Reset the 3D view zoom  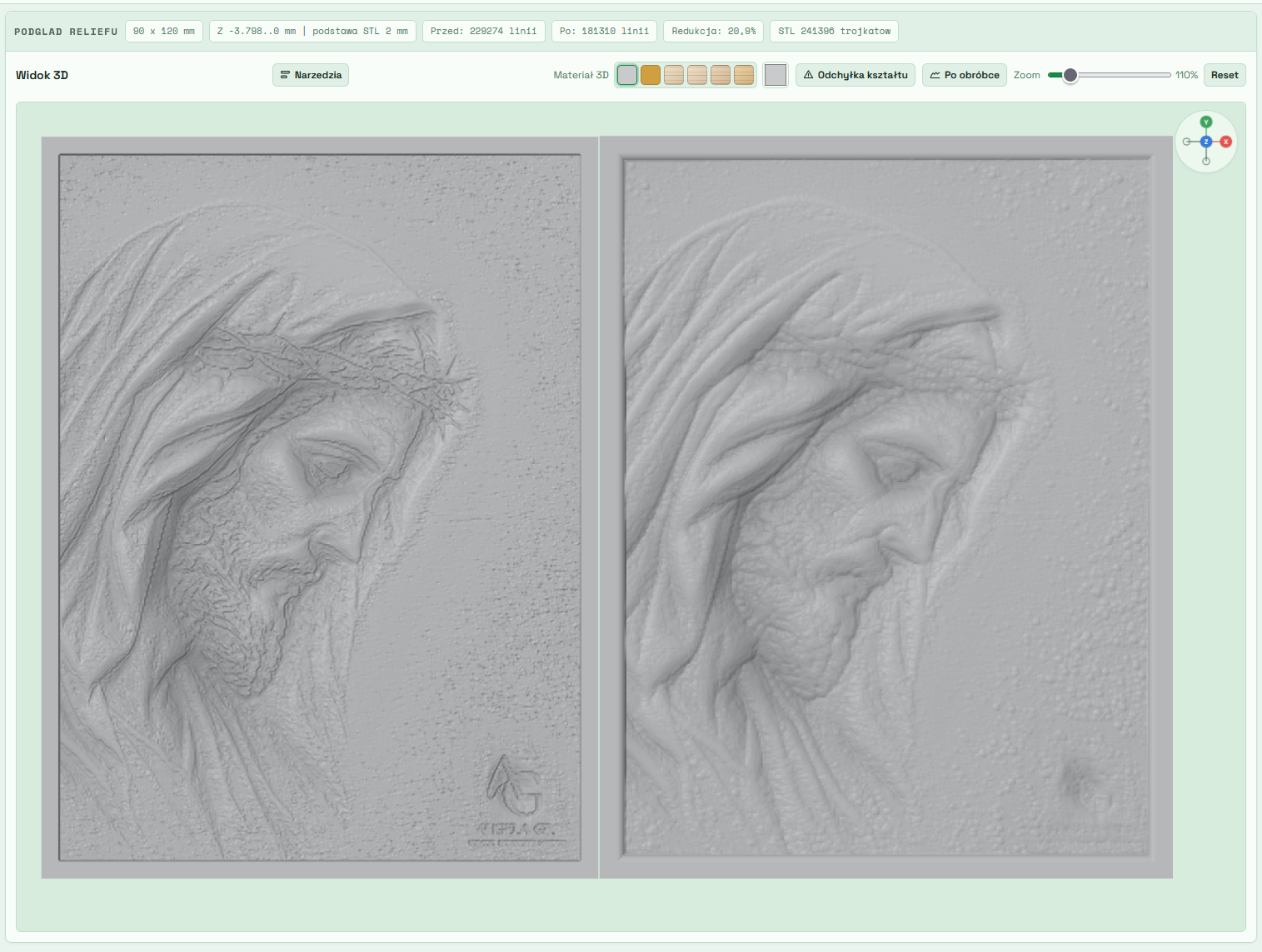(x=1225, y=75)
